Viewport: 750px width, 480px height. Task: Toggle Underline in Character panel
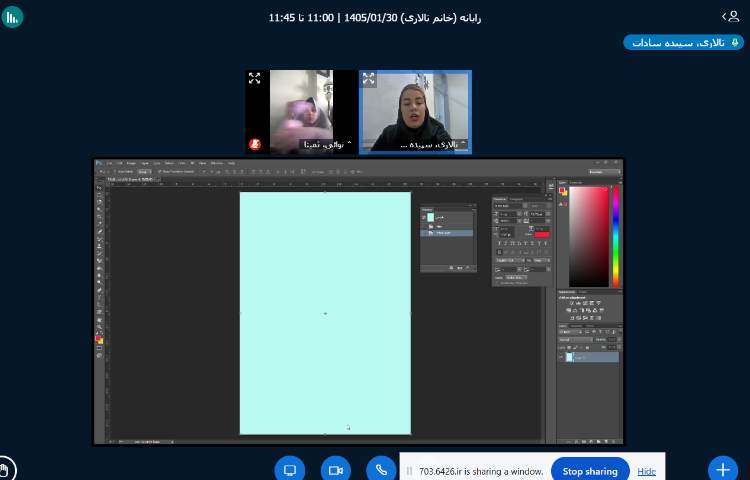(x=539, y=243)
